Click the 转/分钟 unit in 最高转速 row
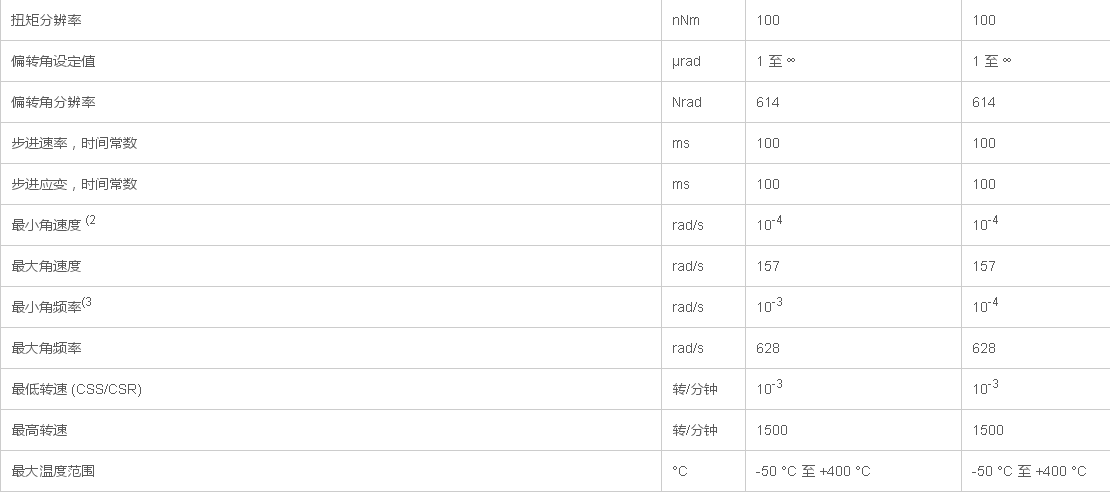 click(x=695, y=430)
